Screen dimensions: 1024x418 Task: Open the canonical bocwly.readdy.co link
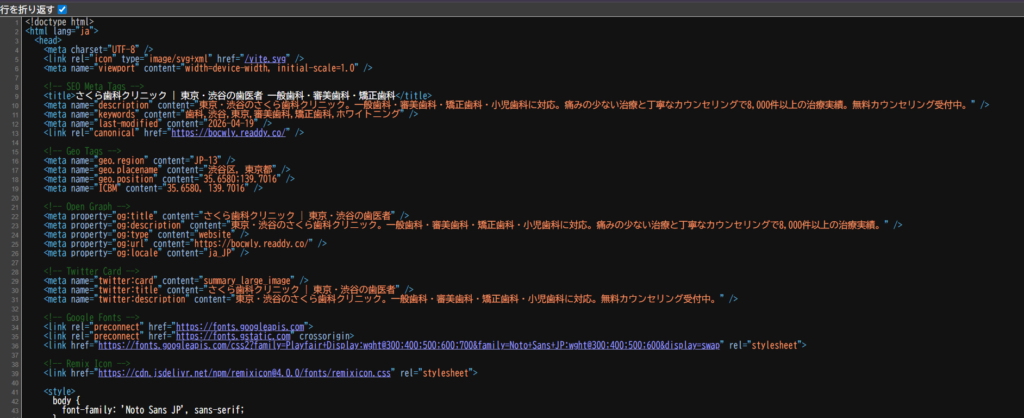pyautogui.click(x=247, y=132)
